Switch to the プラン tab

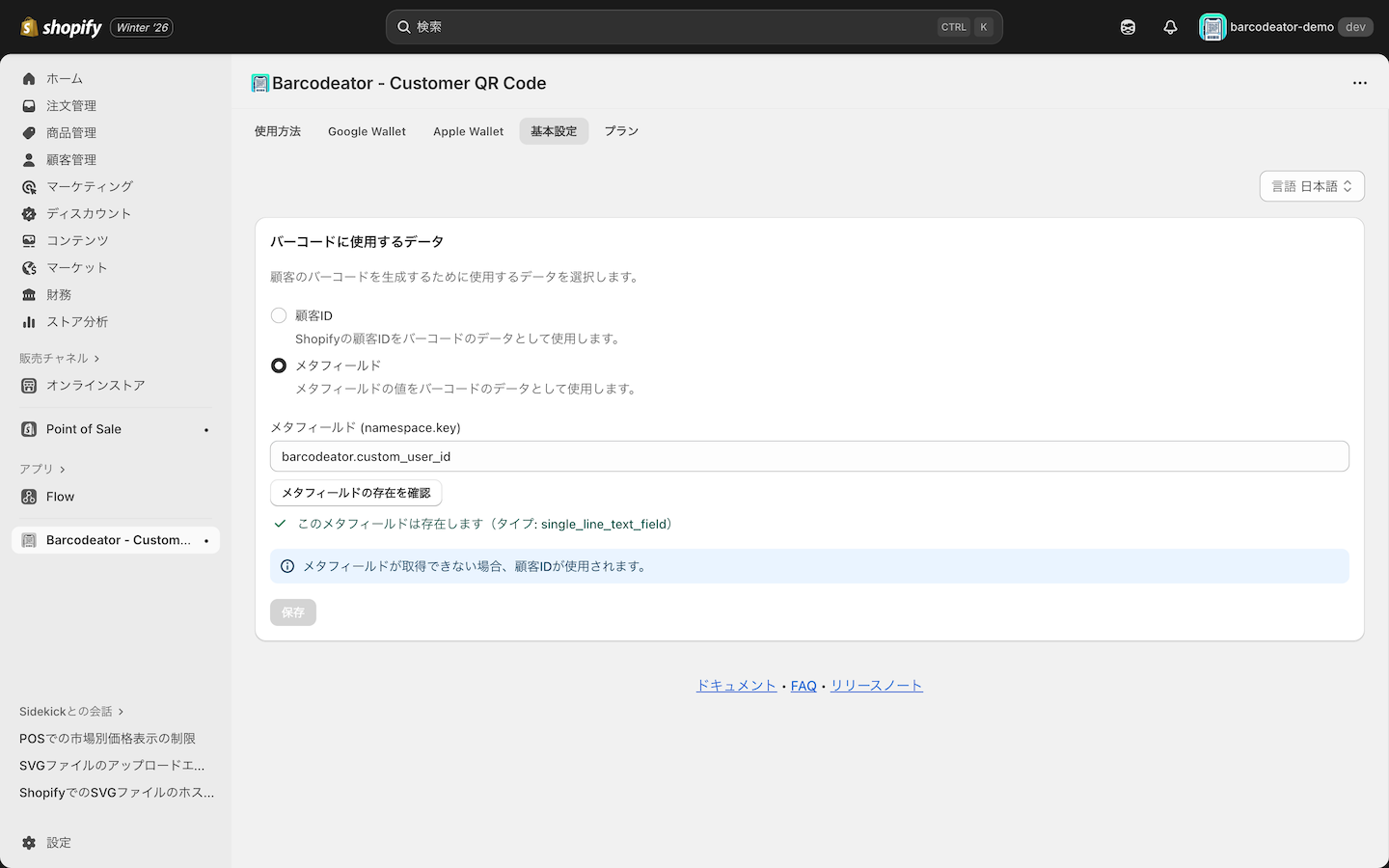(x=620, y=131)
